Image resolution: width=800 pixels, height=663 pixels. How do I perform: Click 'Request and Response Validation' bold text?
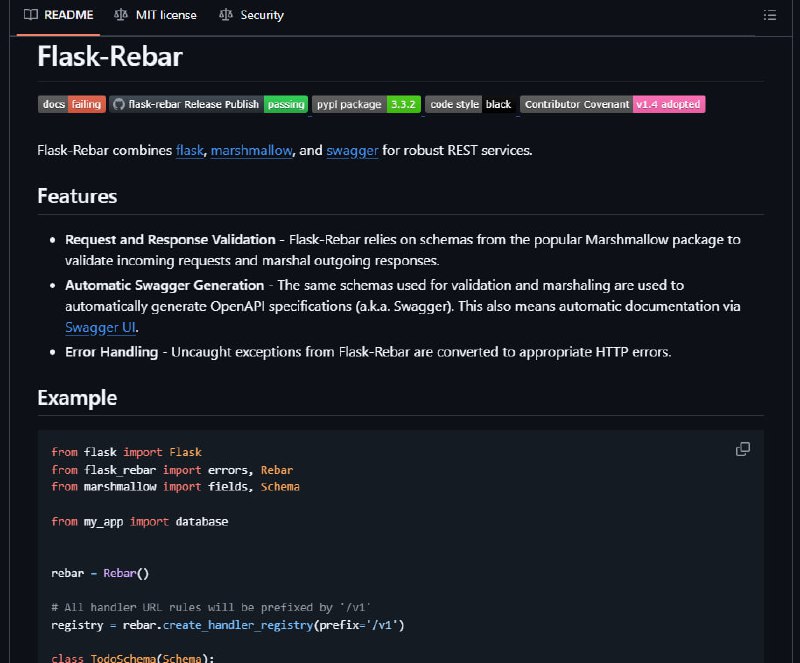pyautogui.click(x=170, y=239)
